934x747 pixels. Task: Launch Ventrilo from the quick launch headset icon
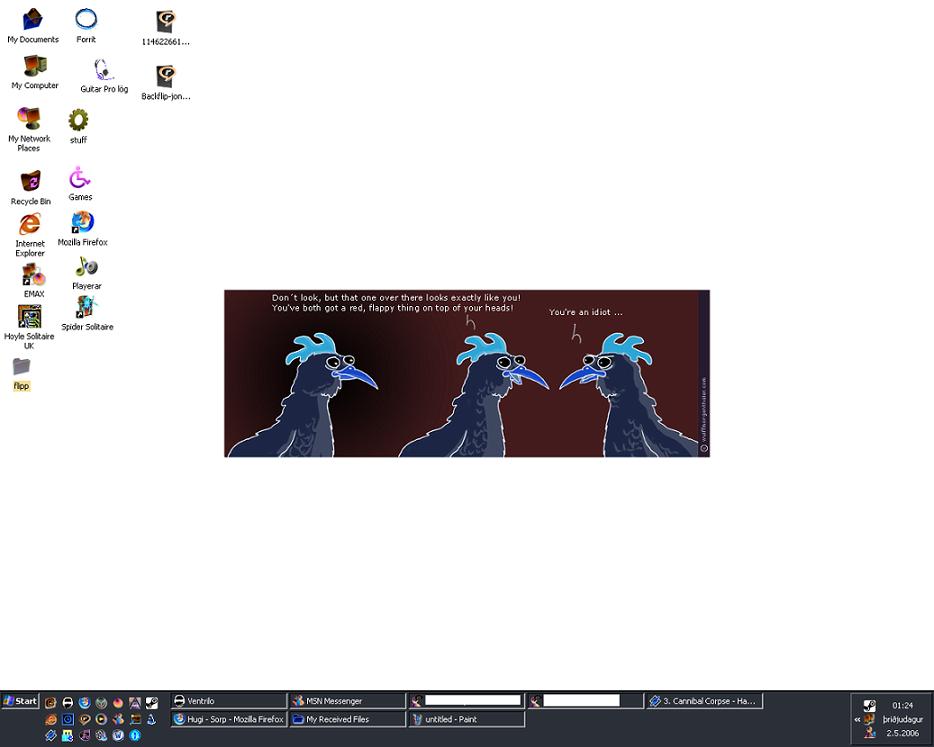pos(68,703)
